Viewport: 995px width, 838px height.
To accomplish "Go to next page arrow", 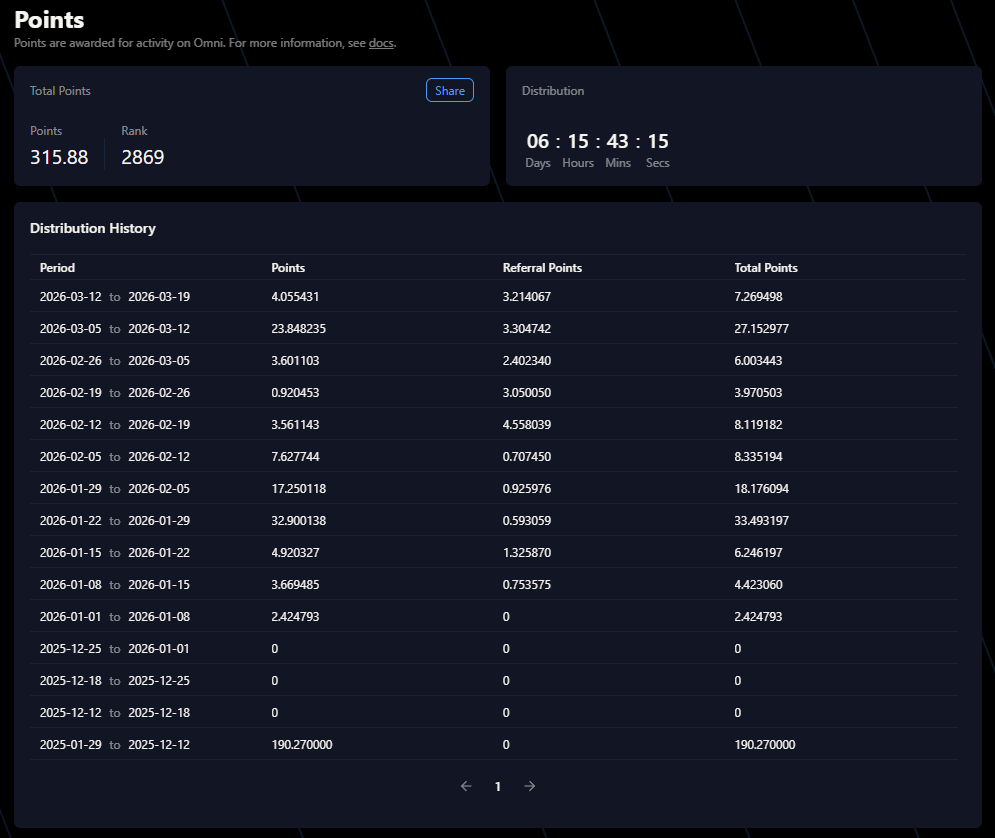I will coord(530,786).
